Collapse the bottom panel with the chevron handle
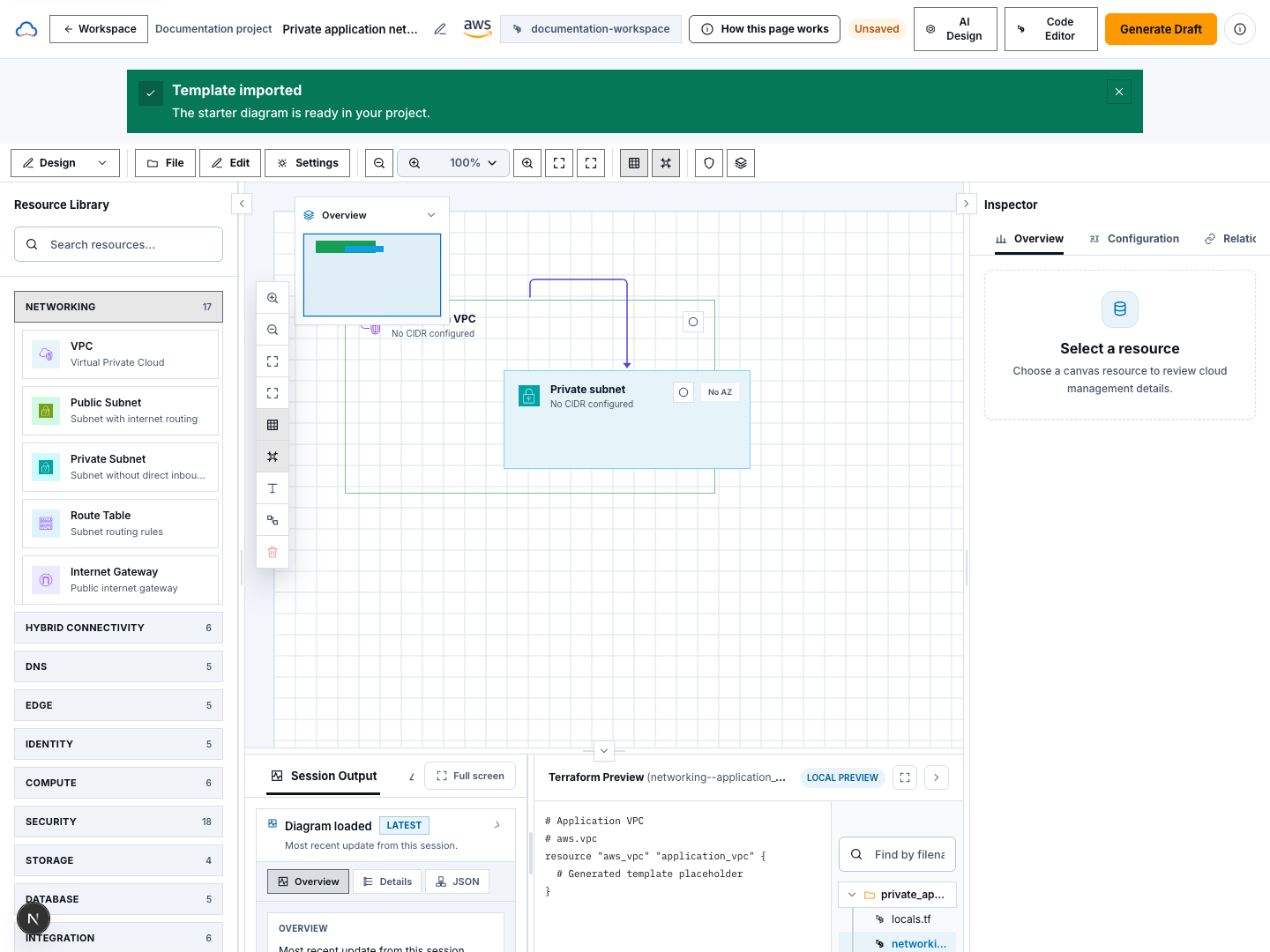1270x952 pixels. tap(604, 751)
